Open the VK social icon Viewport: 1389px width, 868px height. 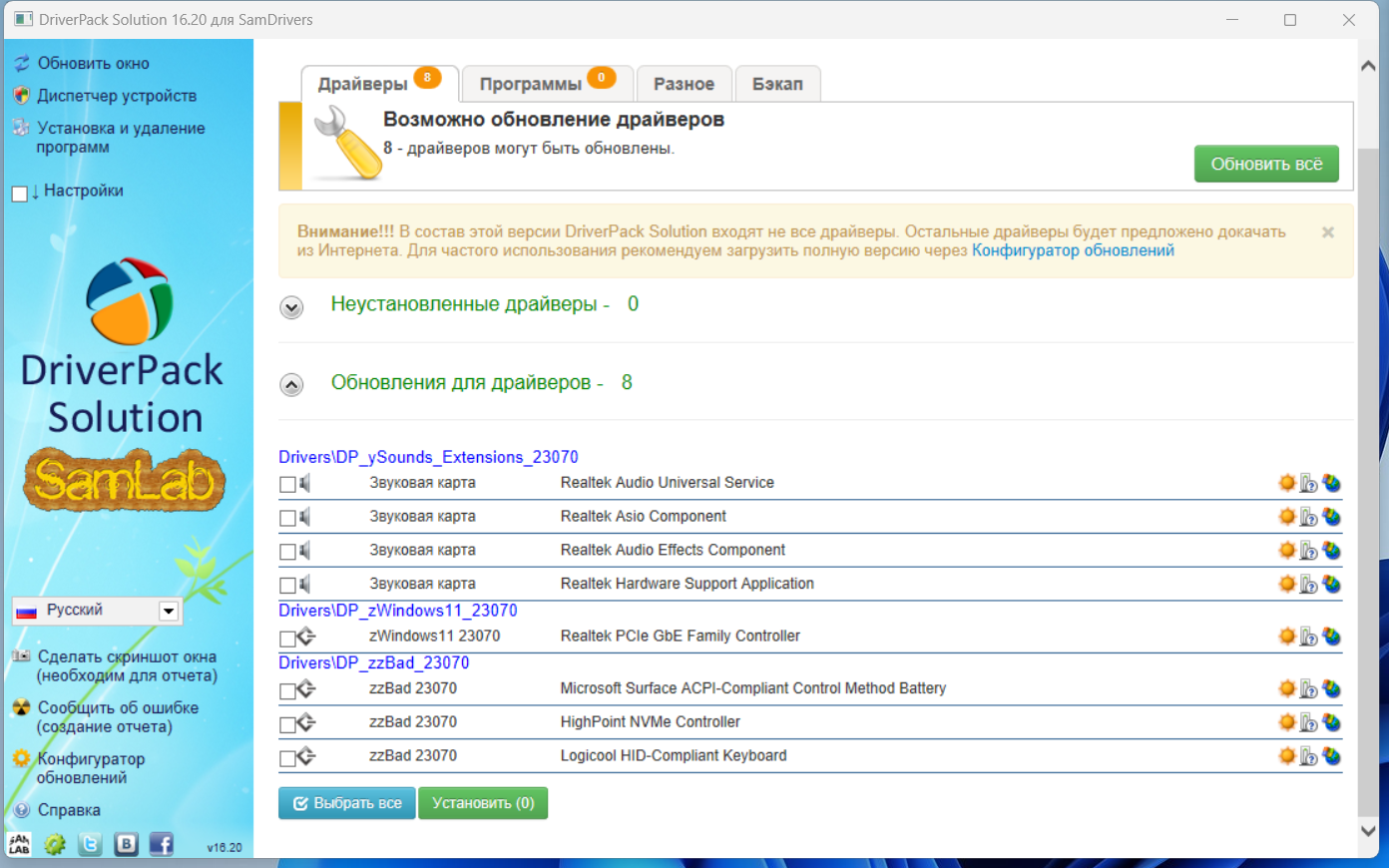pos(126,844)
